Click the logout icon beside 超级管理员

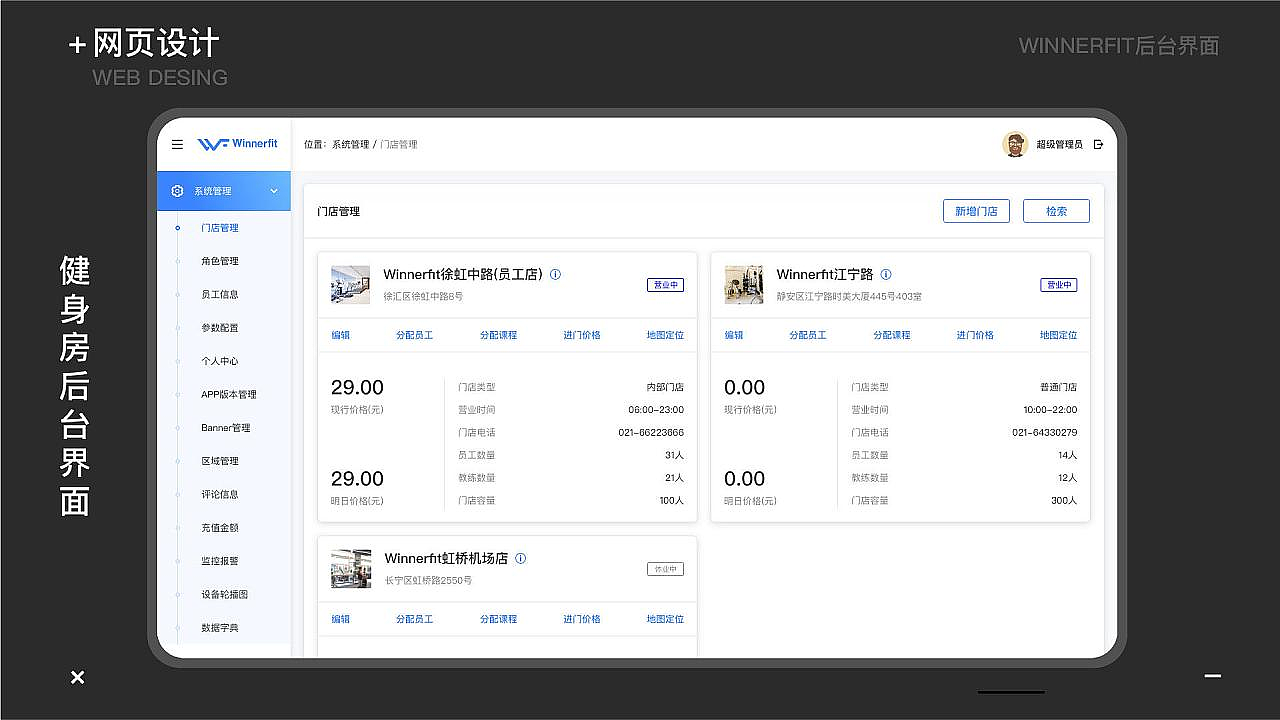[1098, 144]
